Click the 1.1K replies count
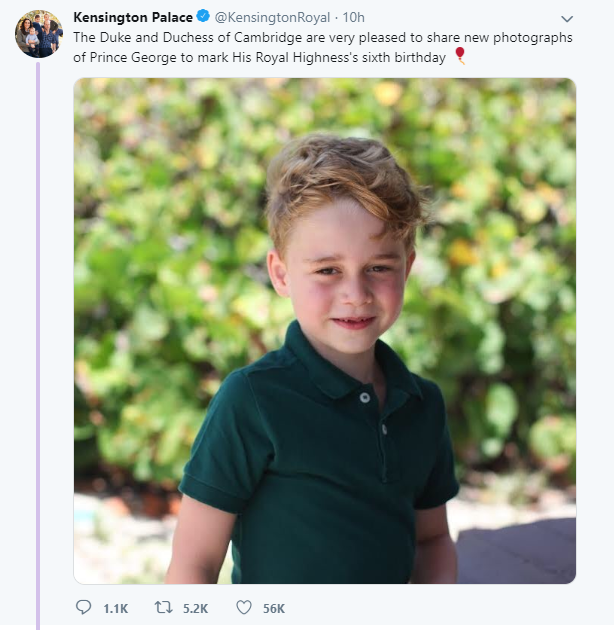 tap(115, 609)
